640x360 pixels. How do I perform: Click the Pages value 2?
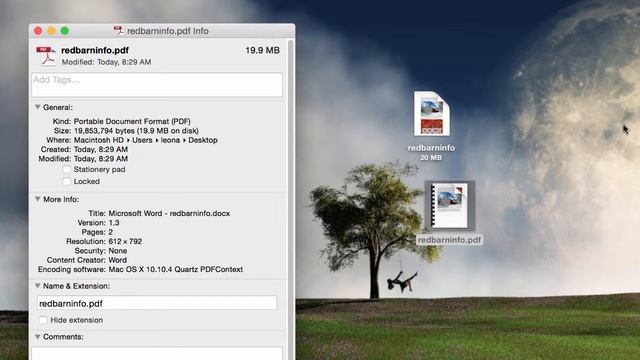pos(111,232)
